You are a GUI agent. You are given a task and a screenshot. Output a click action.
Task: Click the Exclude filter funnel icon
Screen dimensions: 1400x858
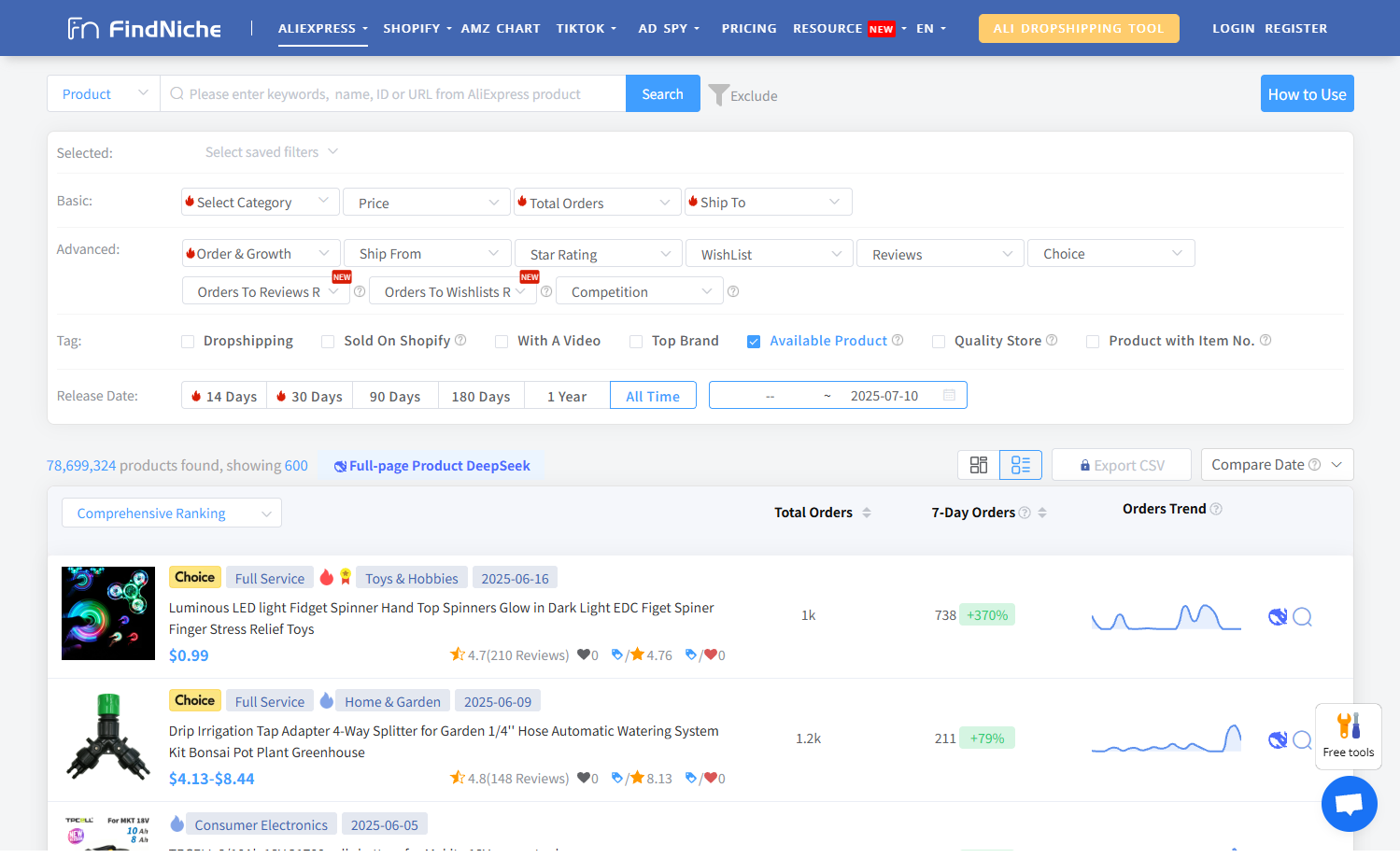718,95
